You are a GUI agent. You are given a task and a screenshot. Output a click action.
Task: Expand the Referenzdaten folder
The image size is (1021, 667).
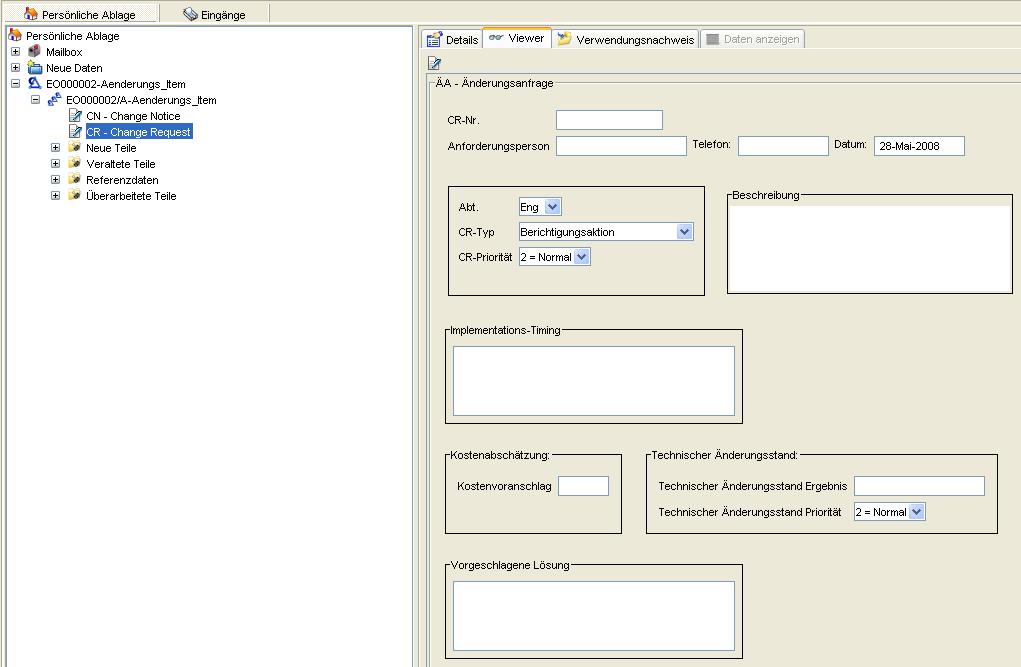[55, 179]
